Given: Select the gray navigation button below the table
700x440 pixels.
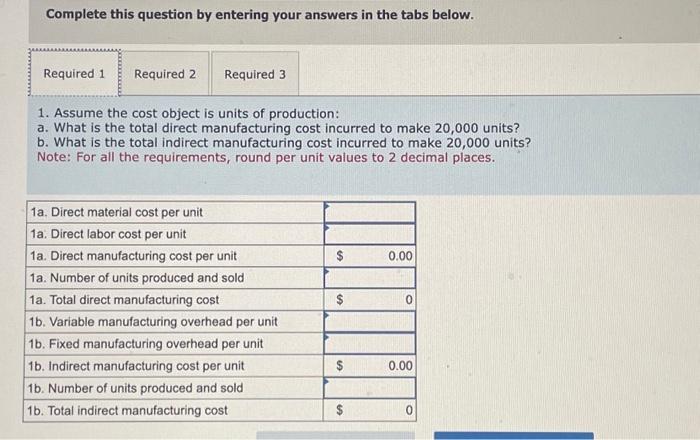Looking at the screenshot, I should pos(335,436).
